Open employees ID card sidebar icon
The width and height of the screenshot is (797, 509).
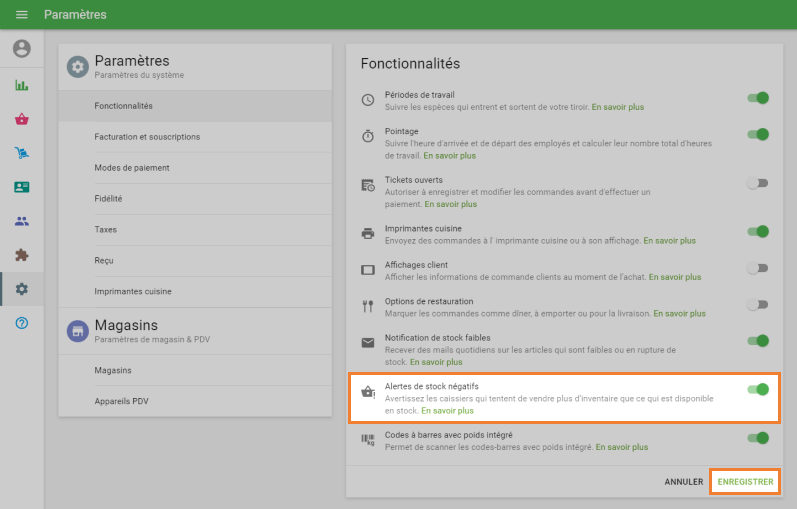coord(21,187)
